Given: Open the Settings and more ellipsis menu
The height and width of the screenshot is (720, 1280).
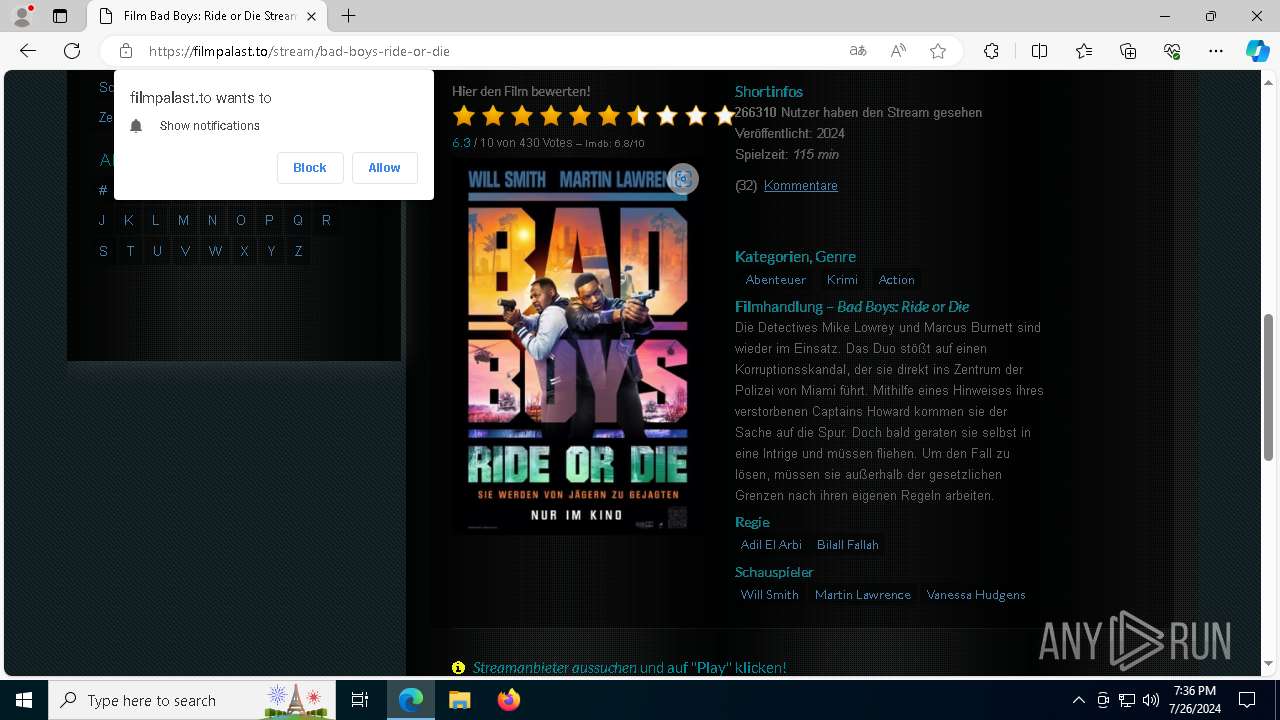Looking at the screenshot, I should point(1216,51).
